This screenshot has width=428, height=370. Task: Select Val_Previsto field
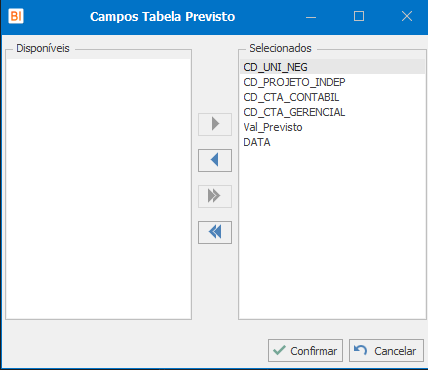tap(332, 127)
